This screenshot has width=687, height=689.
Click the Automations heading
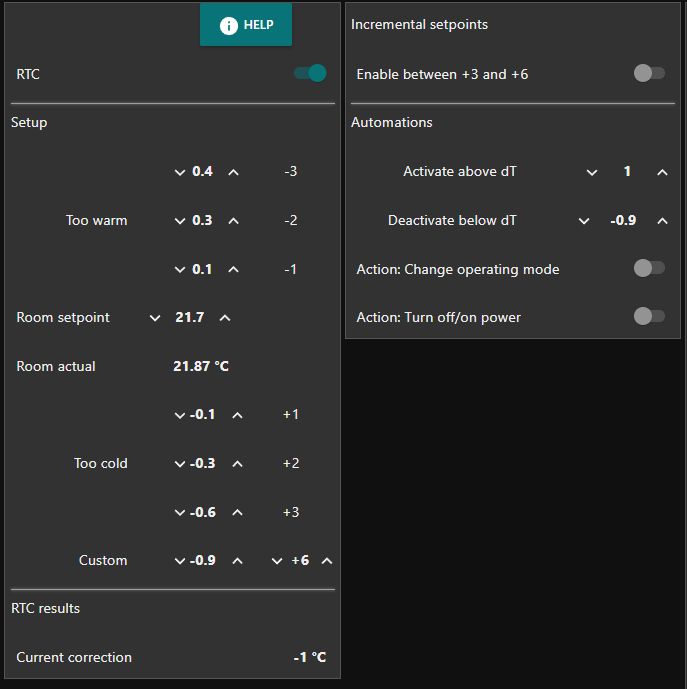(392, 122)
